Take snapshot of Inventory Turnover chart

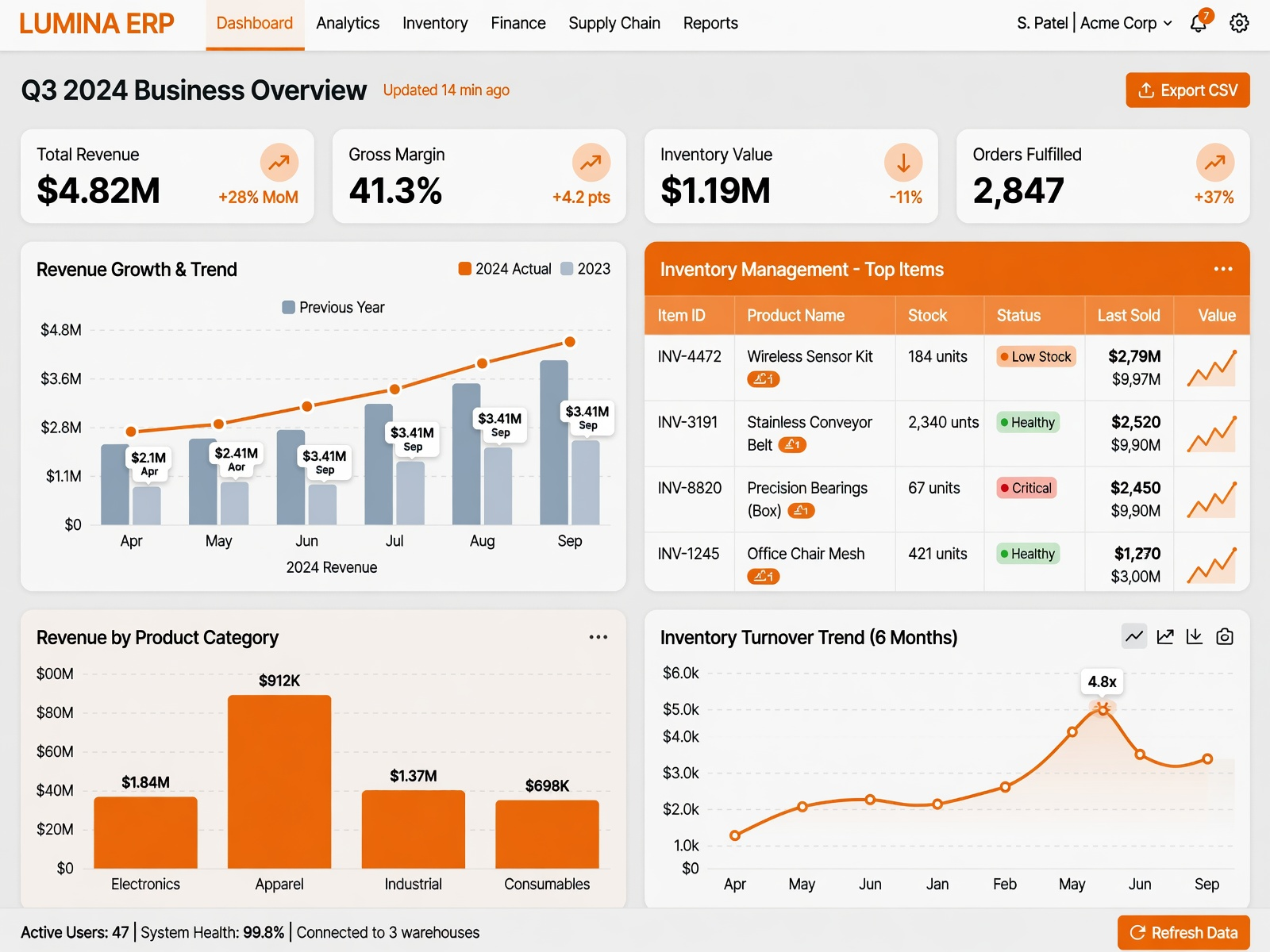1225,636
